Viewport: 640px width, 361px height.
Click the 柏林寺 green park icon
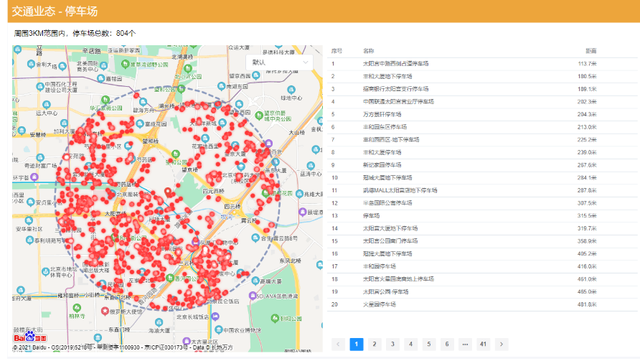[x=76, y=308]
